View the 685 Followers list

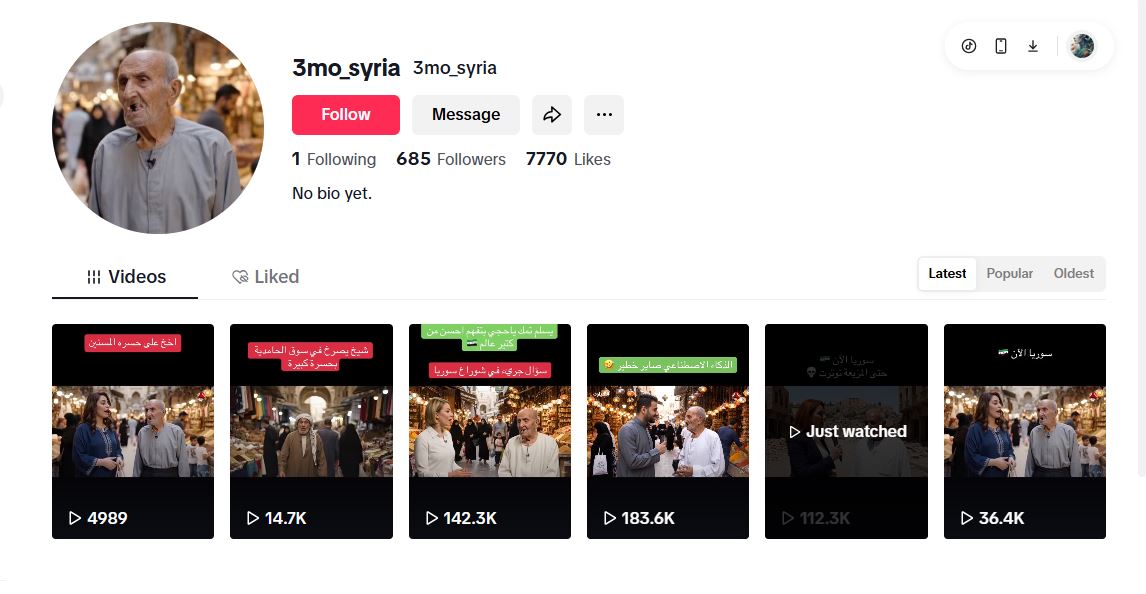pos(451,159)
